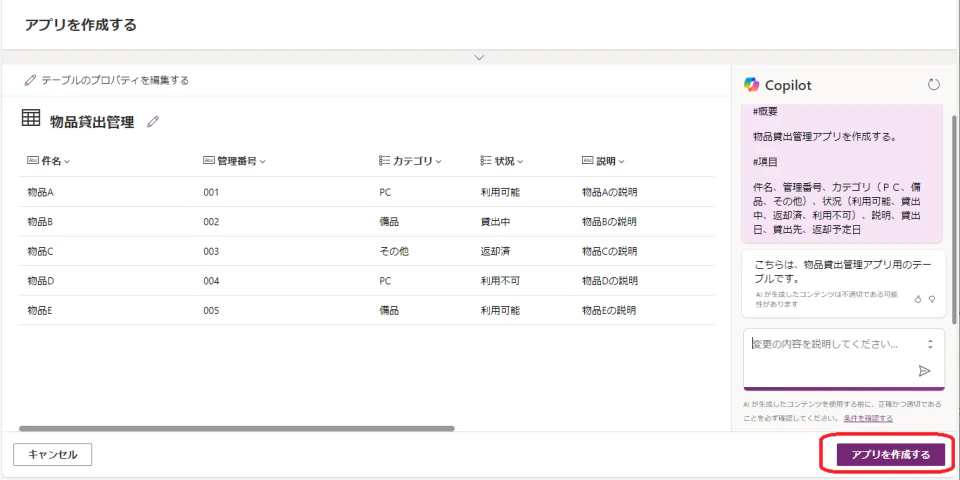Click the 004 管理番号 cell
The image size is (960, 480).
(211, 280)
